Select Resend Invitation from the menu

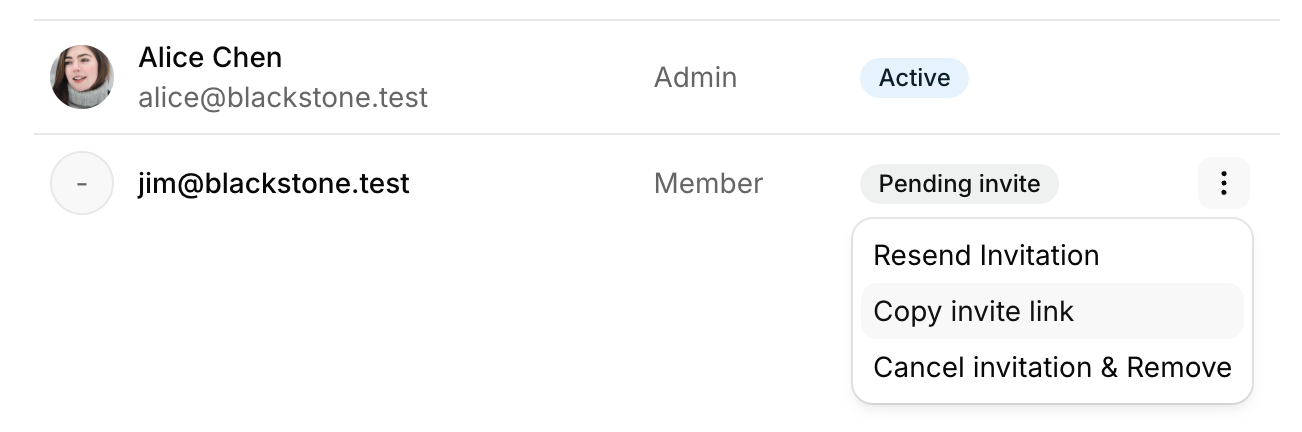[986, 255]
